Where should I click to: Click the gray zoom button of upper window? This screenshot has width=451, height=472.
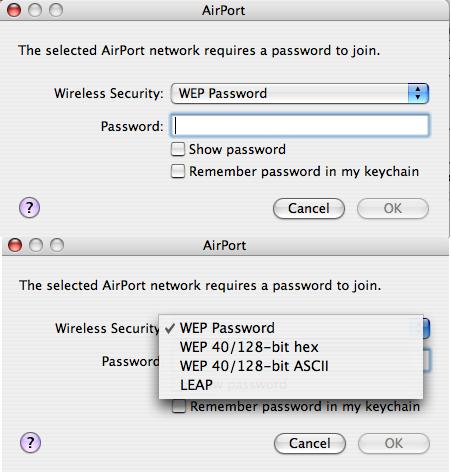[x=56, y=10]
